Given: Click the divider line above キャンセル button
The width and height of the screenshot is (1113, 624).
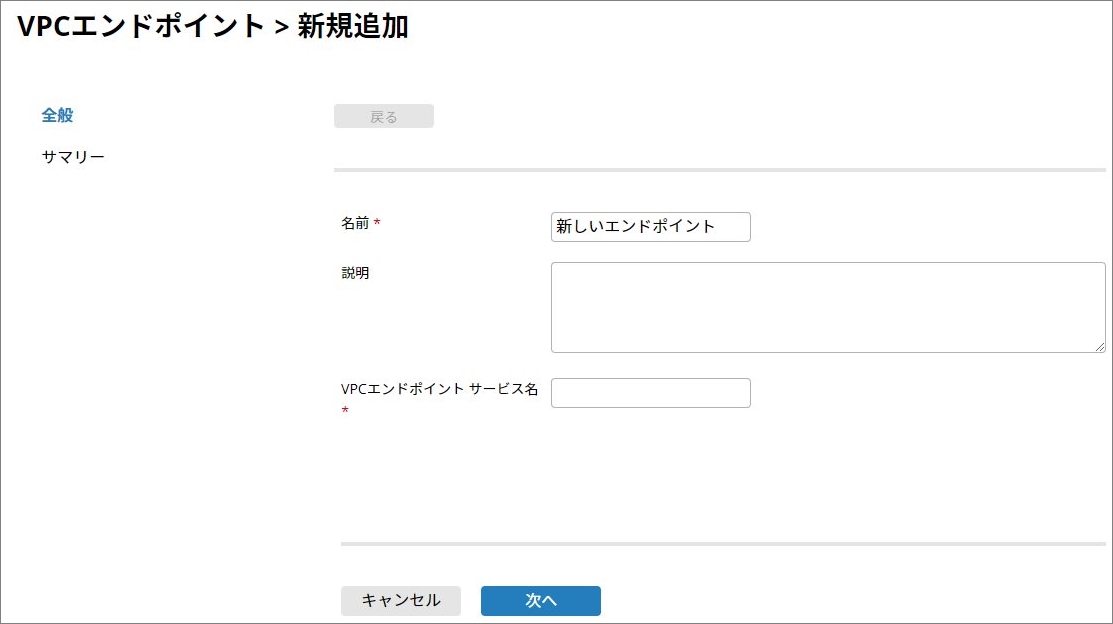Looking at the screenshot, I should [722, 544].
